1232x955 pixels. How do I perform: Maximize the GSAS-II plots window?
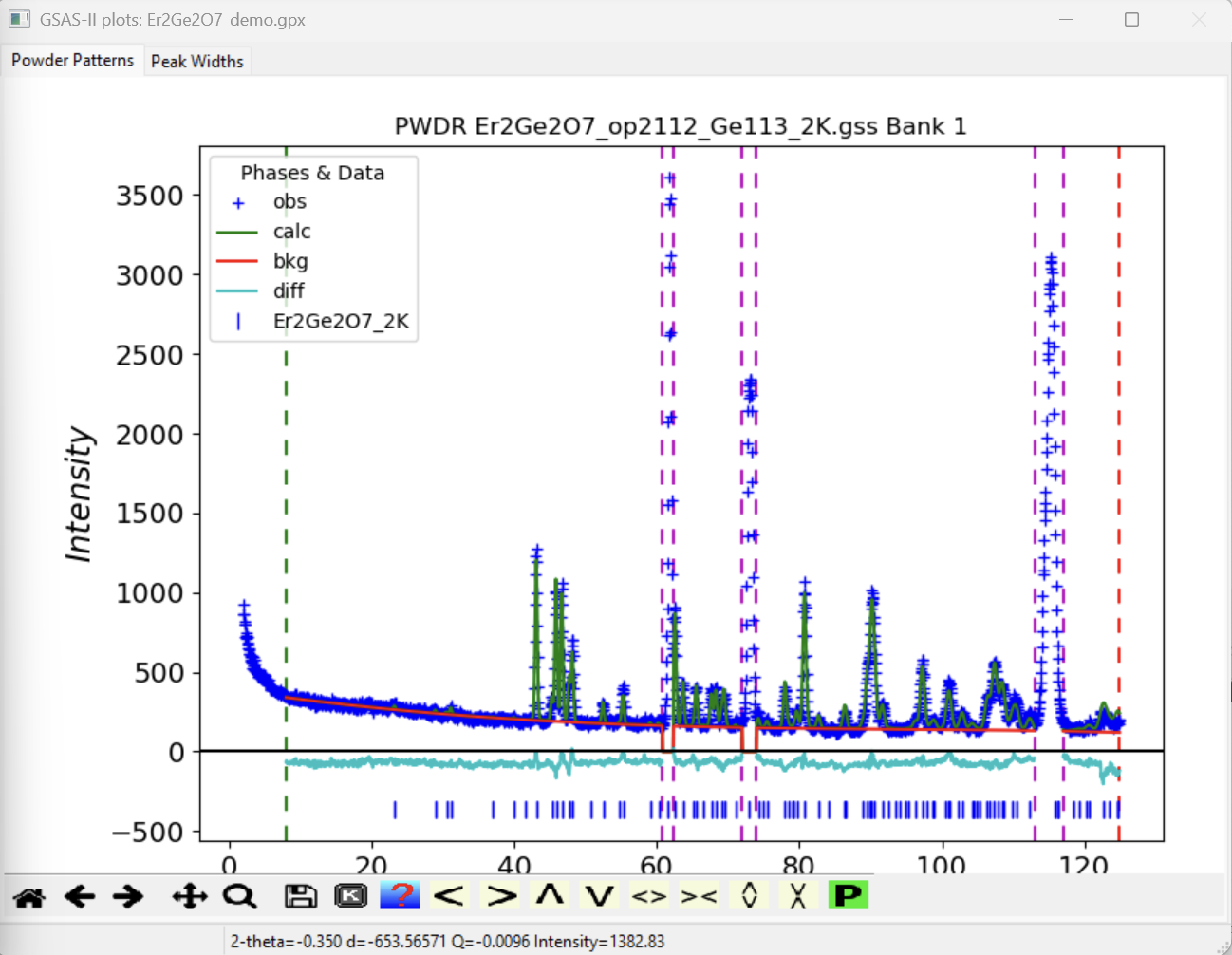1131,19
